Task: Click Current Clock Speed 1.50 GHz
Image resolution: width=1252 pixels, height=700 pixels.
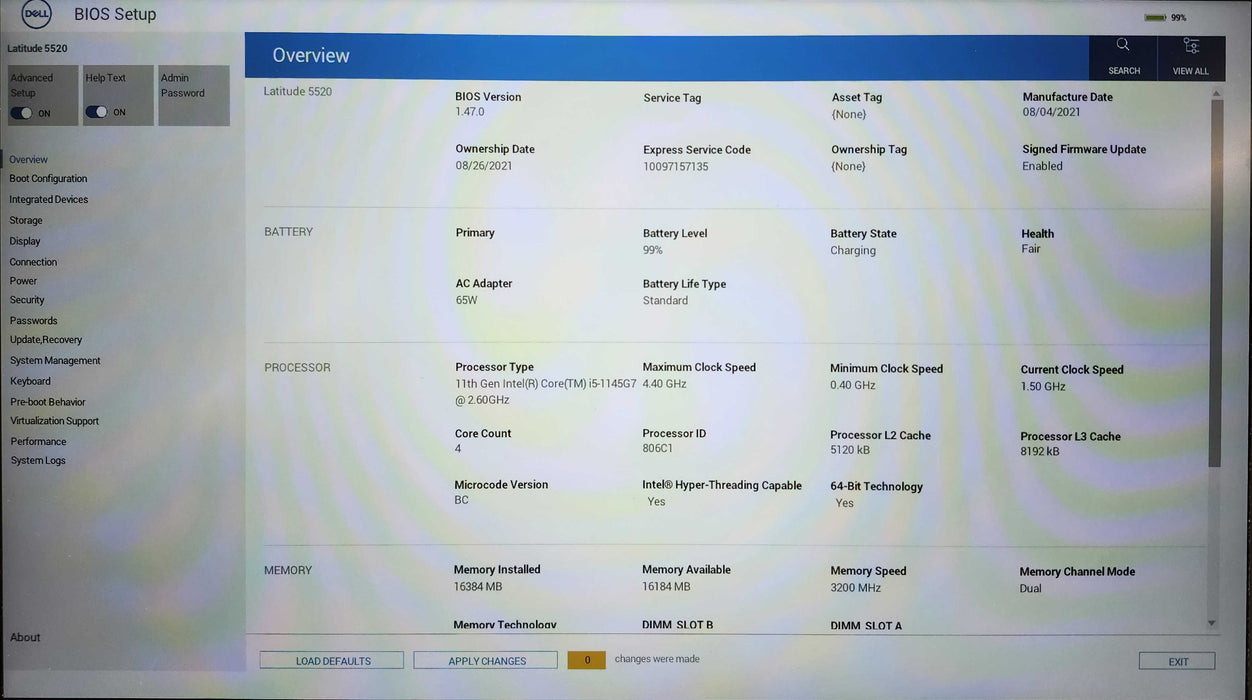Action: tap(1043, 387)
